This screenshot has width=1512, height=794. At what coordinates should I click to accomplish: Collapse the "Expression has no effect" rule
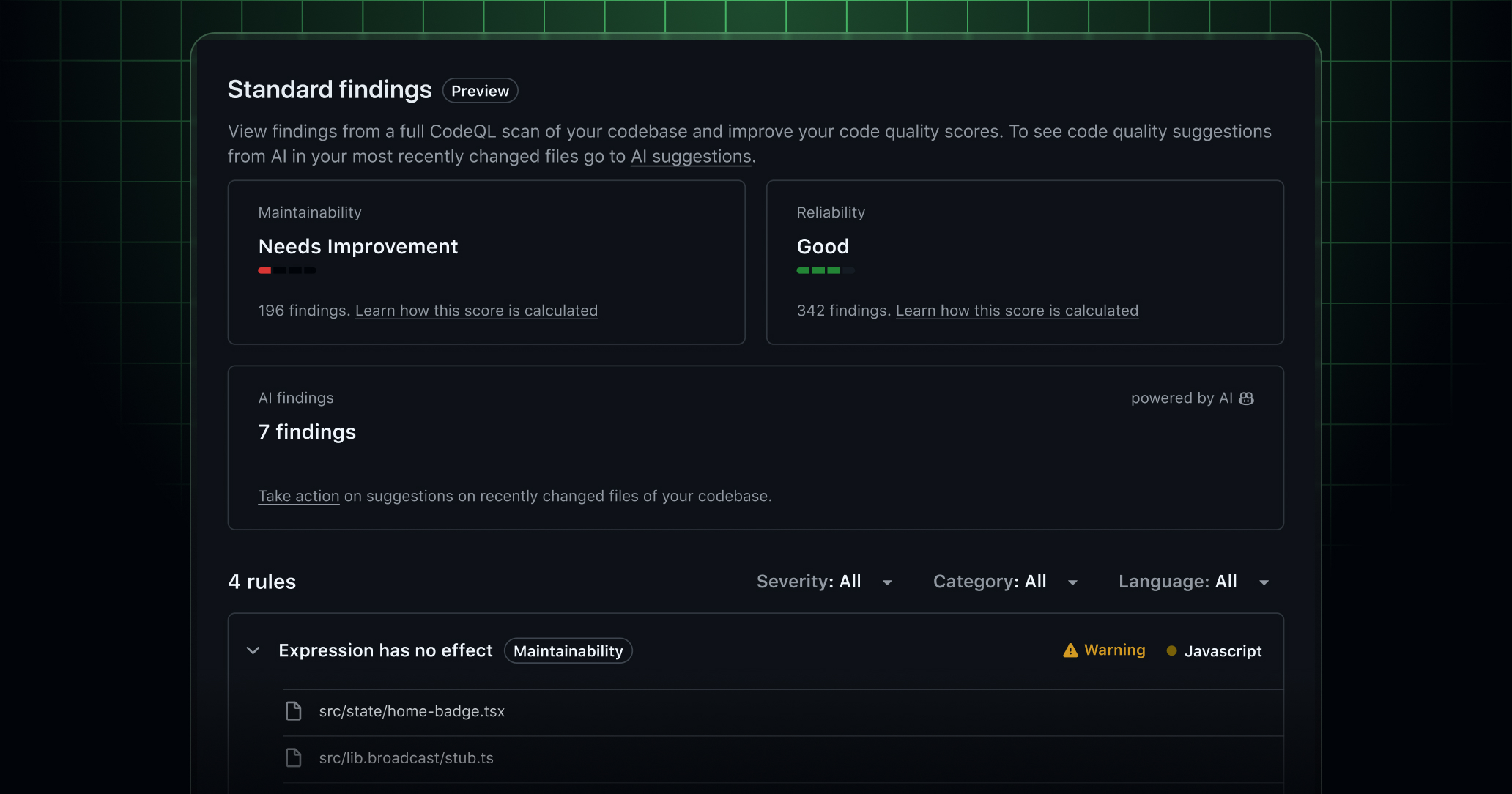253,650
